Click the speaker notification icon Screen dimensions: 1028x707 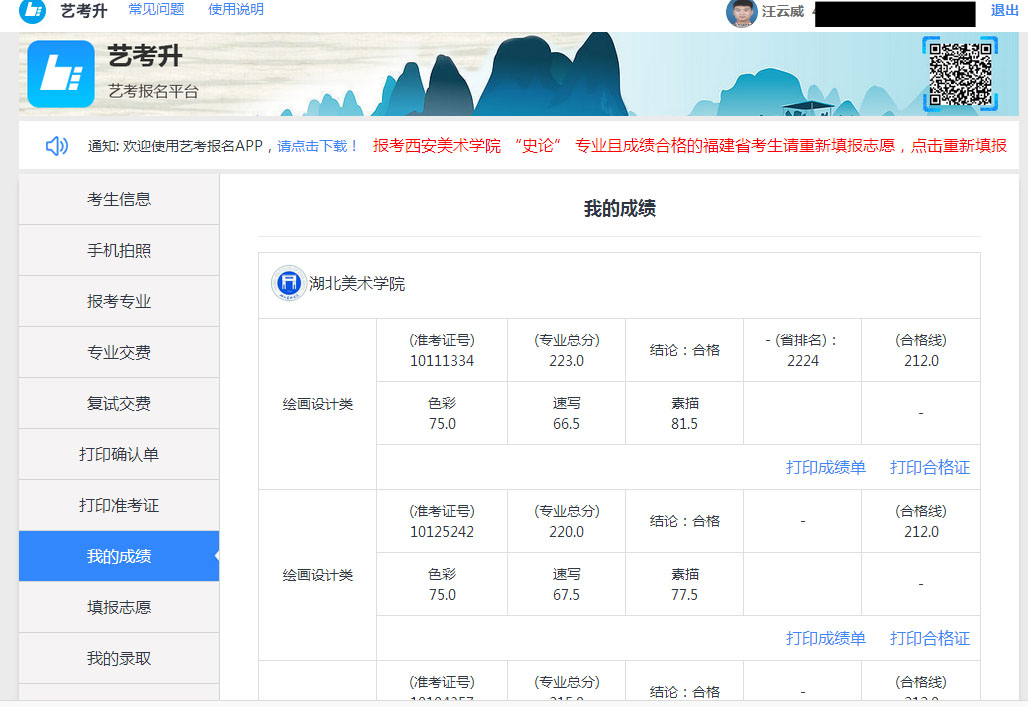[56, 146]
